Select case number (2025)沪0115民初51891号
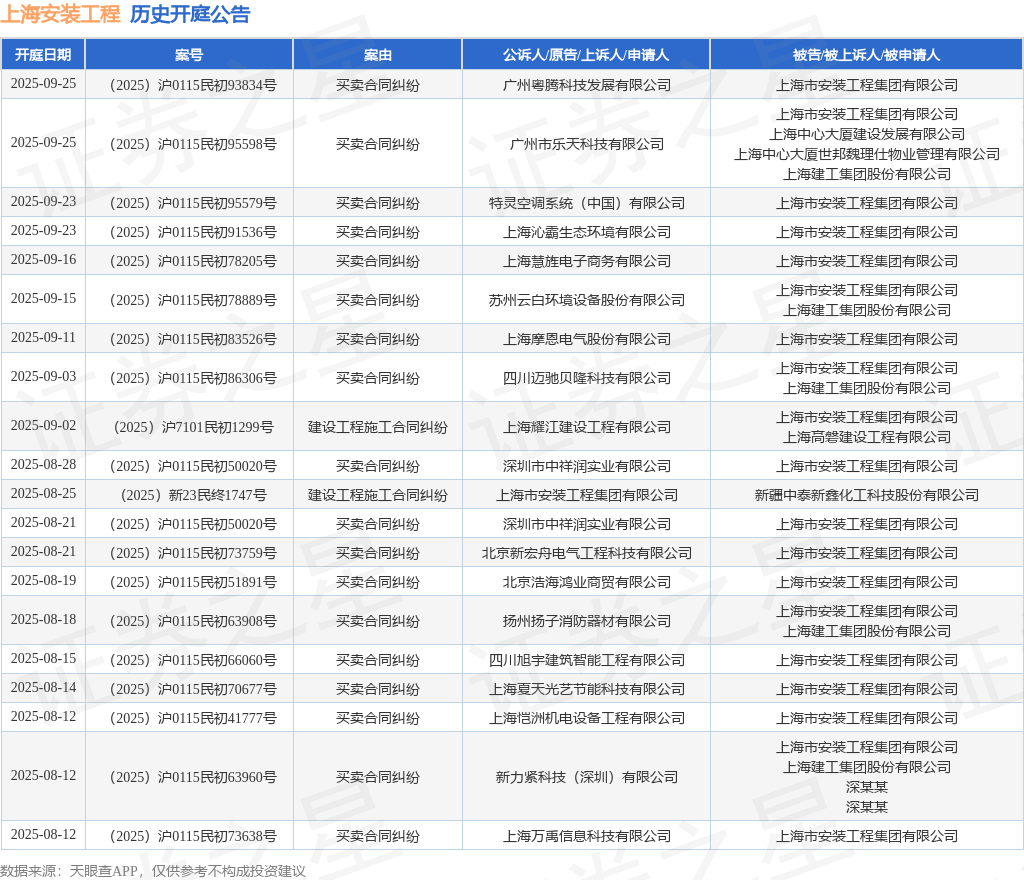This screenshot has width=1024, height=880. point(193,582)
